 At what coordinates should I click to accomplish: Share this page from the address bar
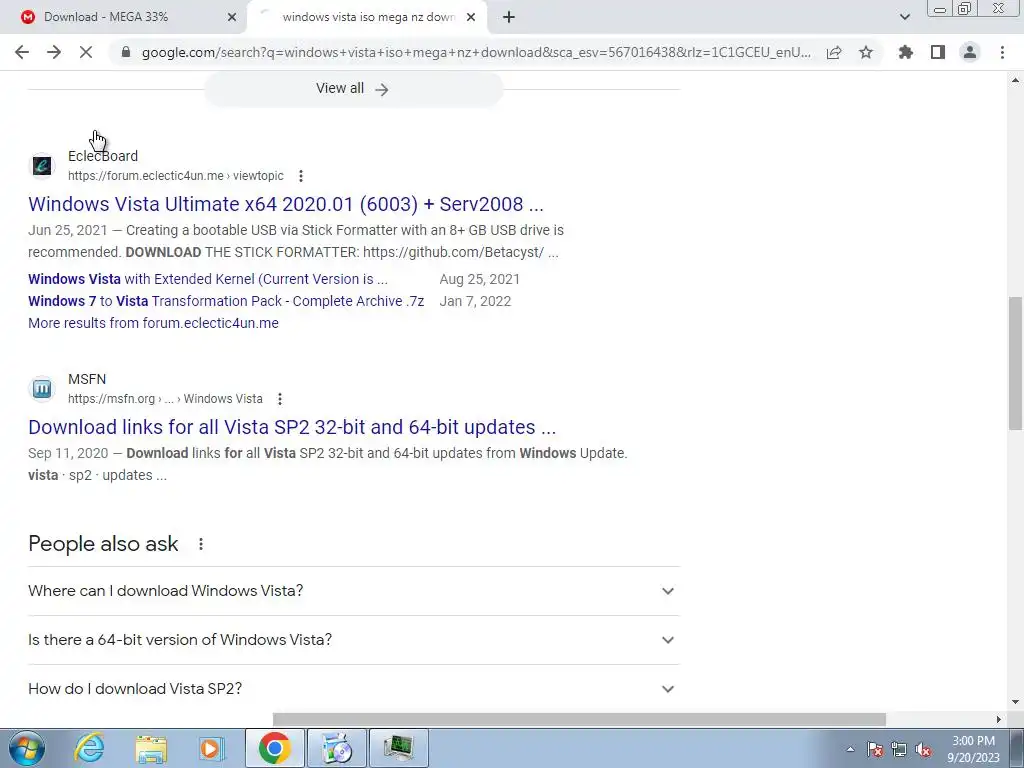[834, 52]
